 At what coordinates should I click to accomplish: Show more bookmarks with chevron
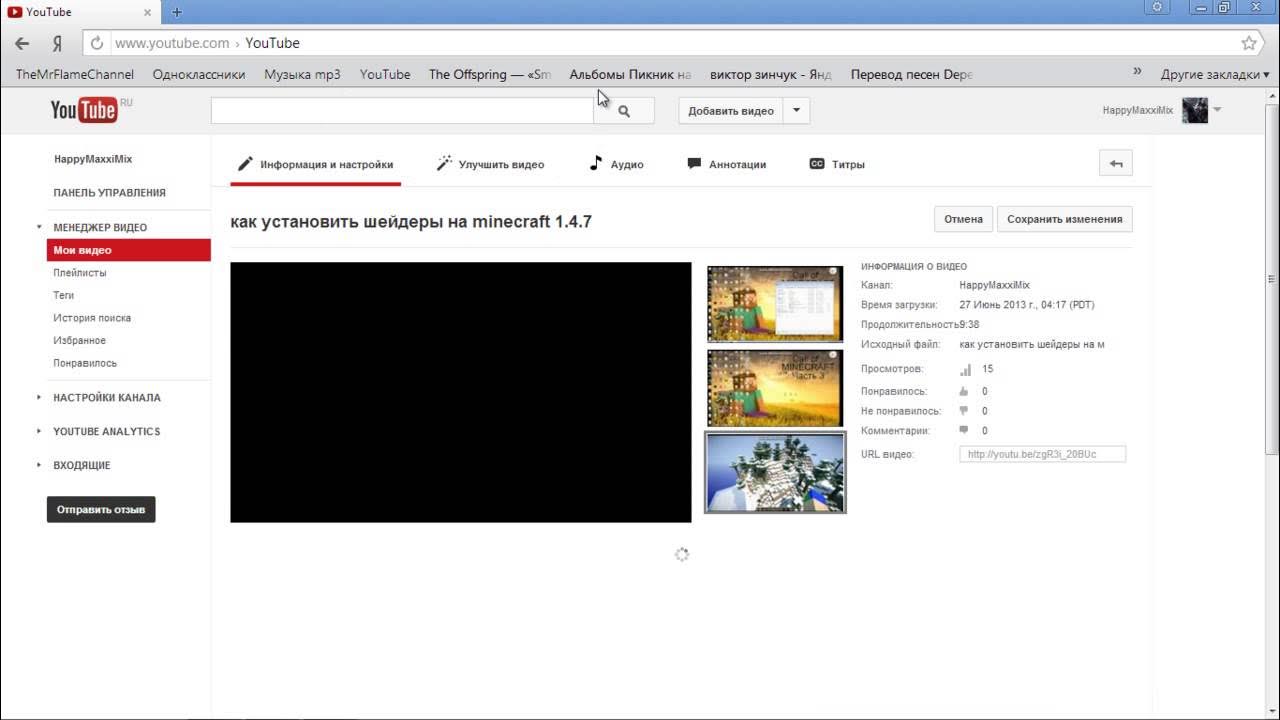1137,73
